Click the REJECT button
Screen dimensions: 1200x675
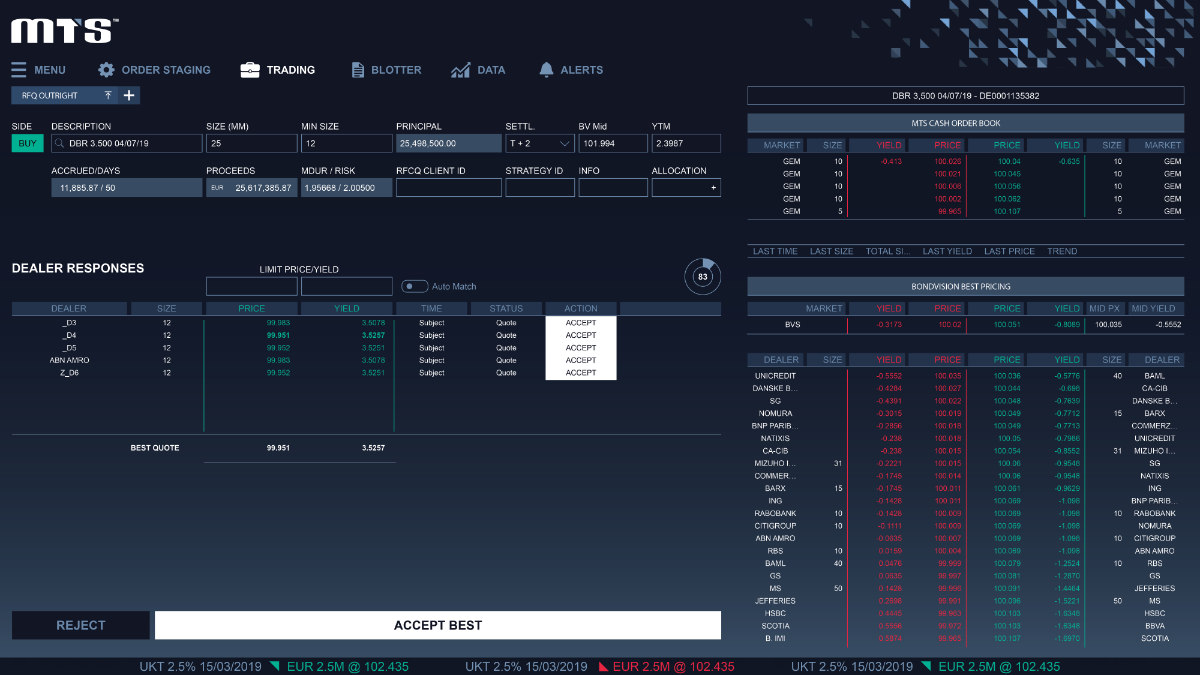coord(80,625)
